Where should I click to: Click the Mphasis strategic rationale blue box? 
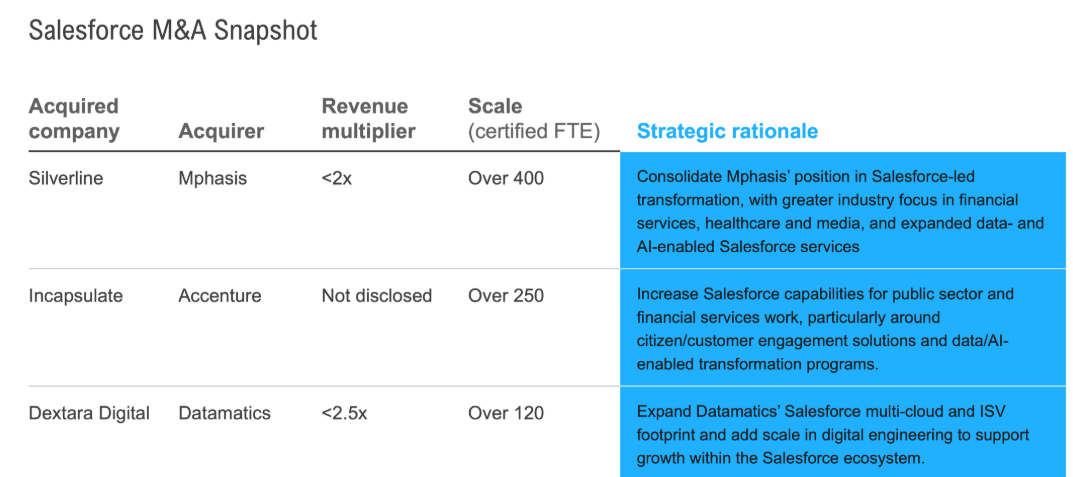842,210
